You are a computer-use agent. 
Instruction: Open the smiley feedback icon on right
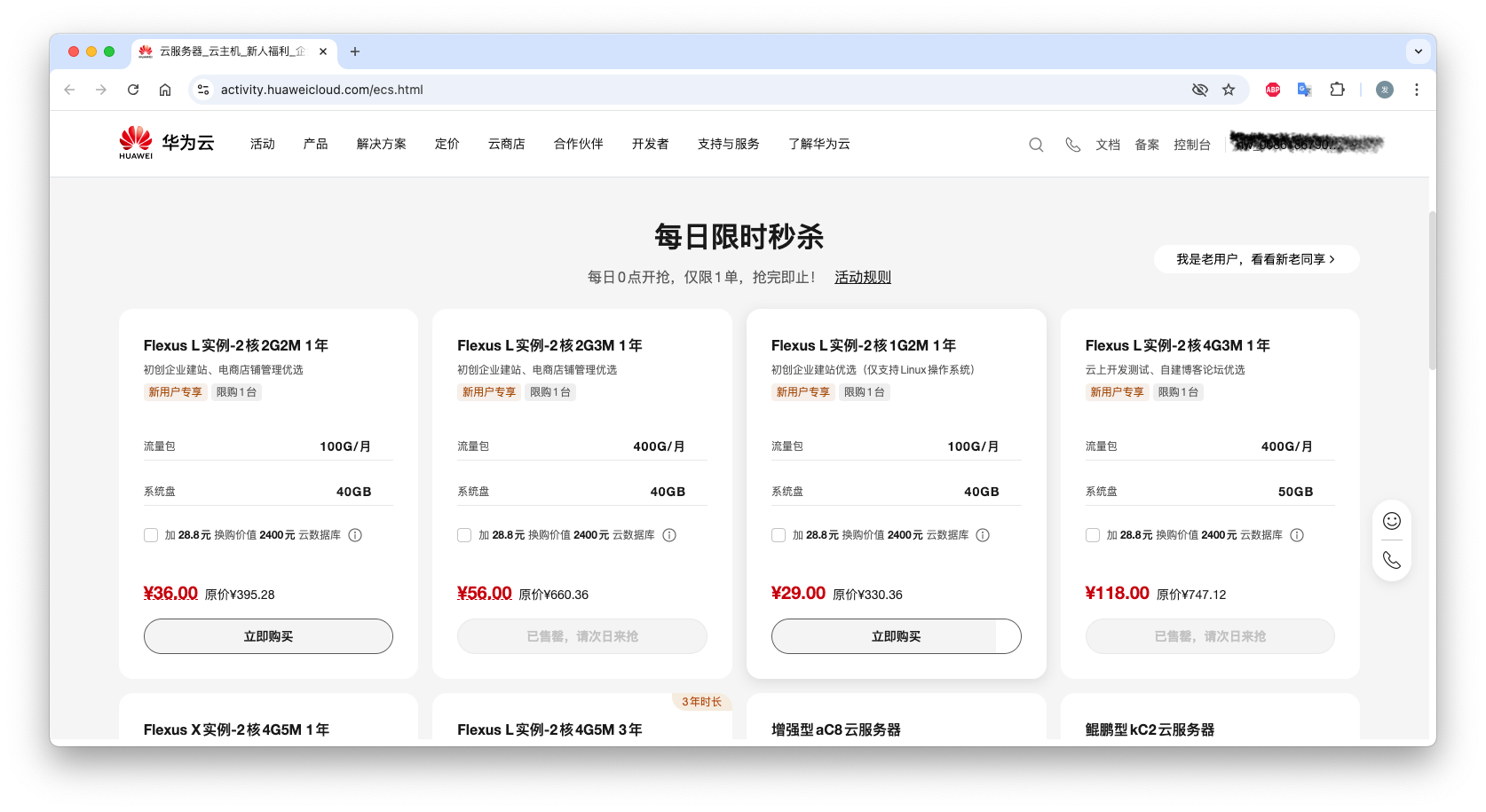tap(1391, 521)
